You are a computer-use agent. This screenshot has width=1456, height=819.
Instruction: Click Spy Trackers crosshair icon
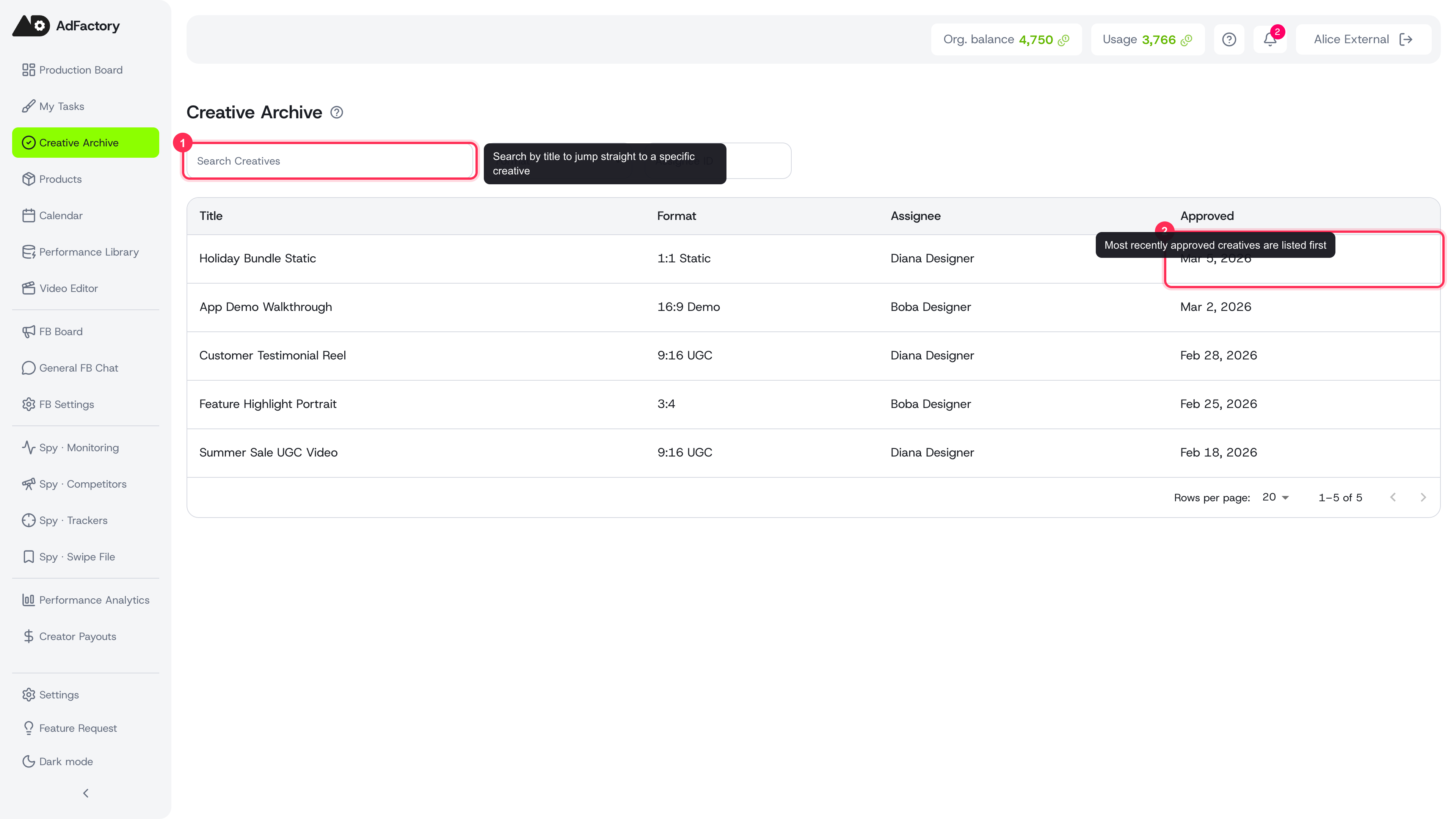28,521
